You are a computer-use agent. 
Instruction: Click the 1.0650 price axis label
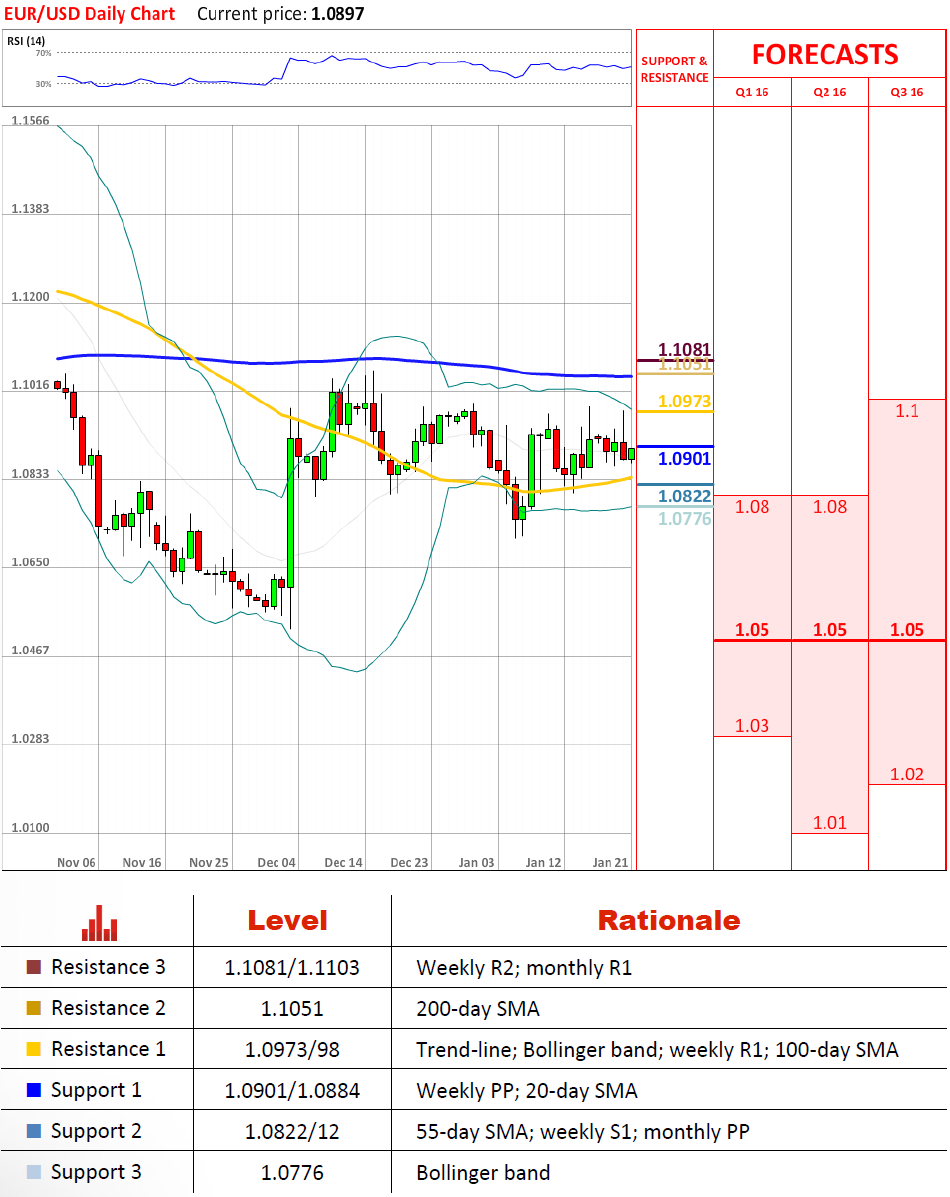(x=31, y=563)
